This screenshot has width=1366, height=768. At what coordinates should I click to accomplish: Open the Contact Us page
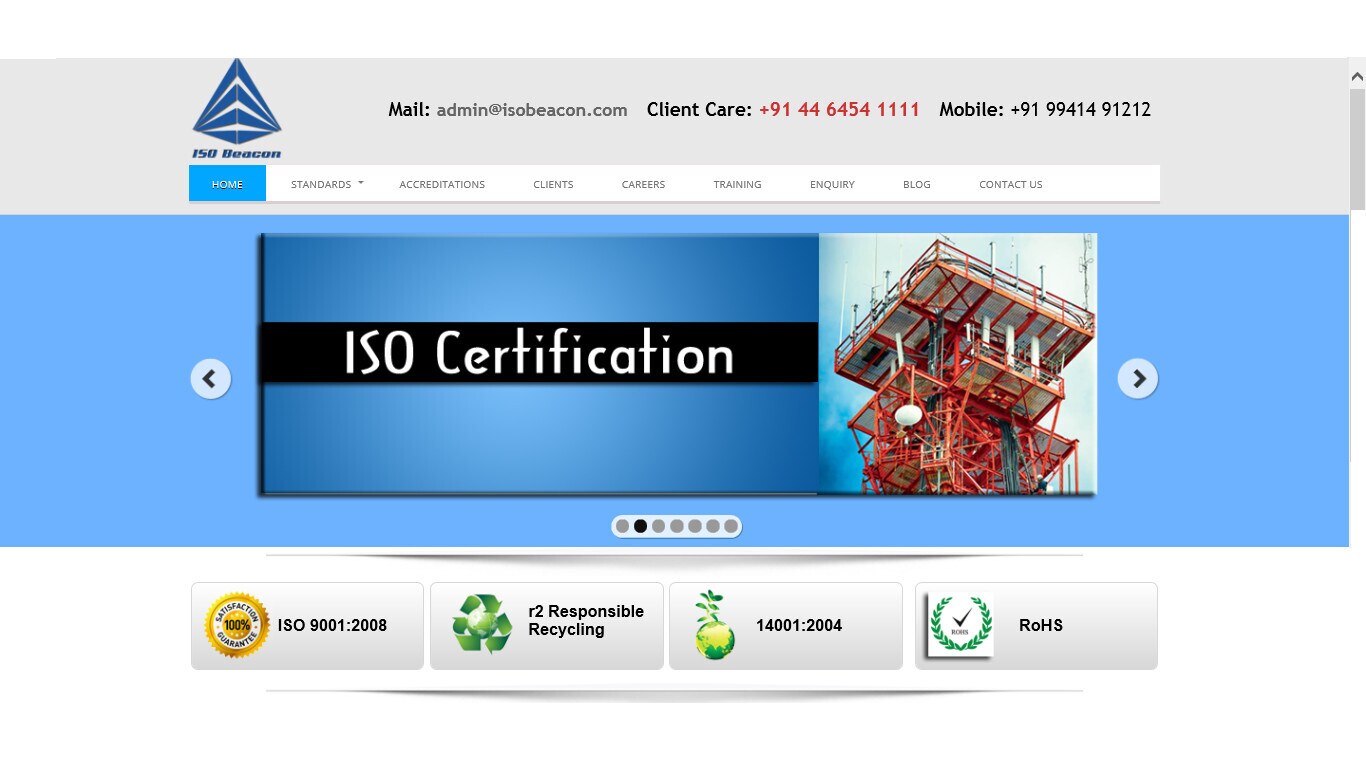tap(1010, 184)
